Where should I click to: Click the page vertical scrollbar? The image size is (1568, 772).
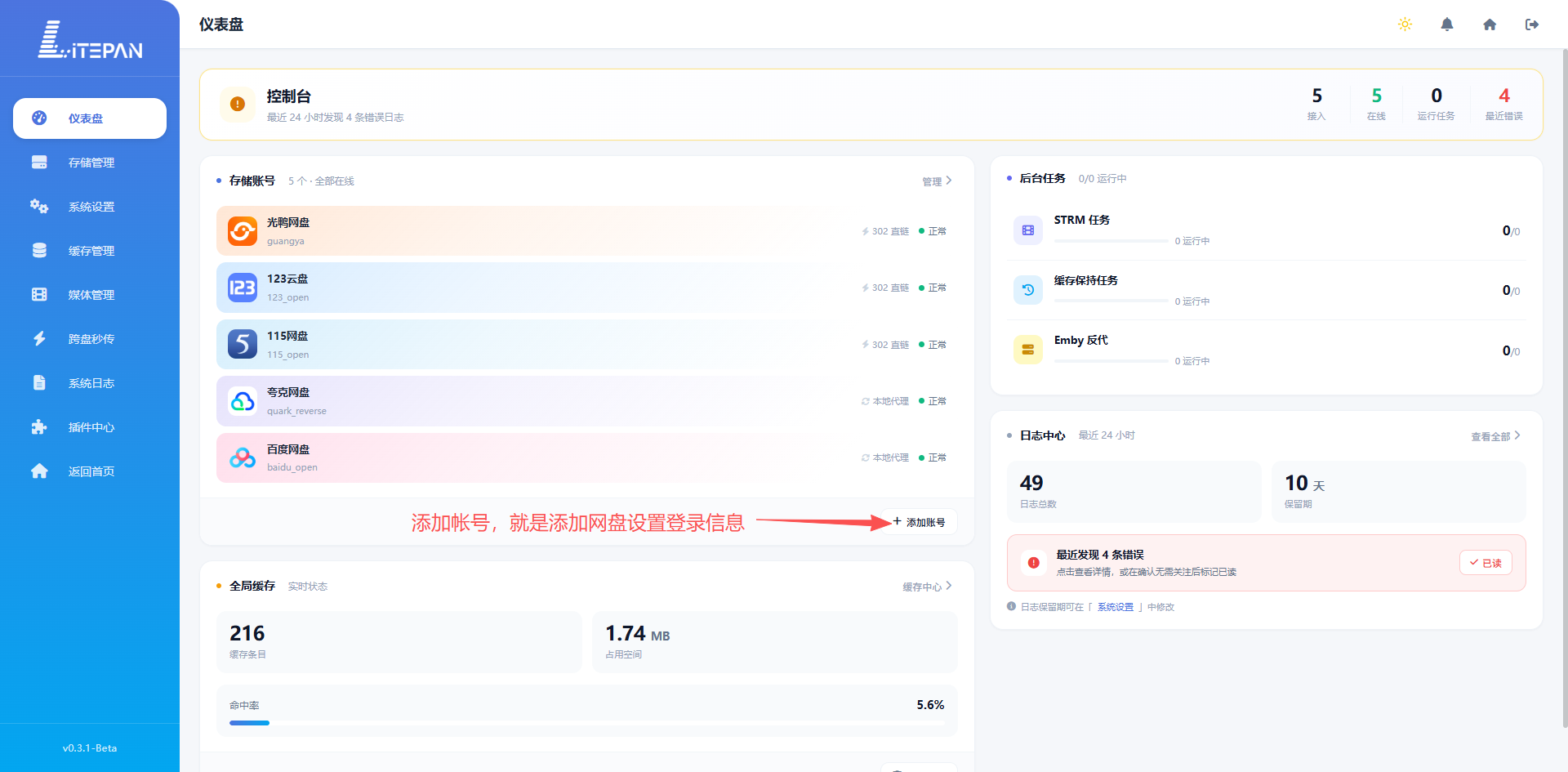1564,388
